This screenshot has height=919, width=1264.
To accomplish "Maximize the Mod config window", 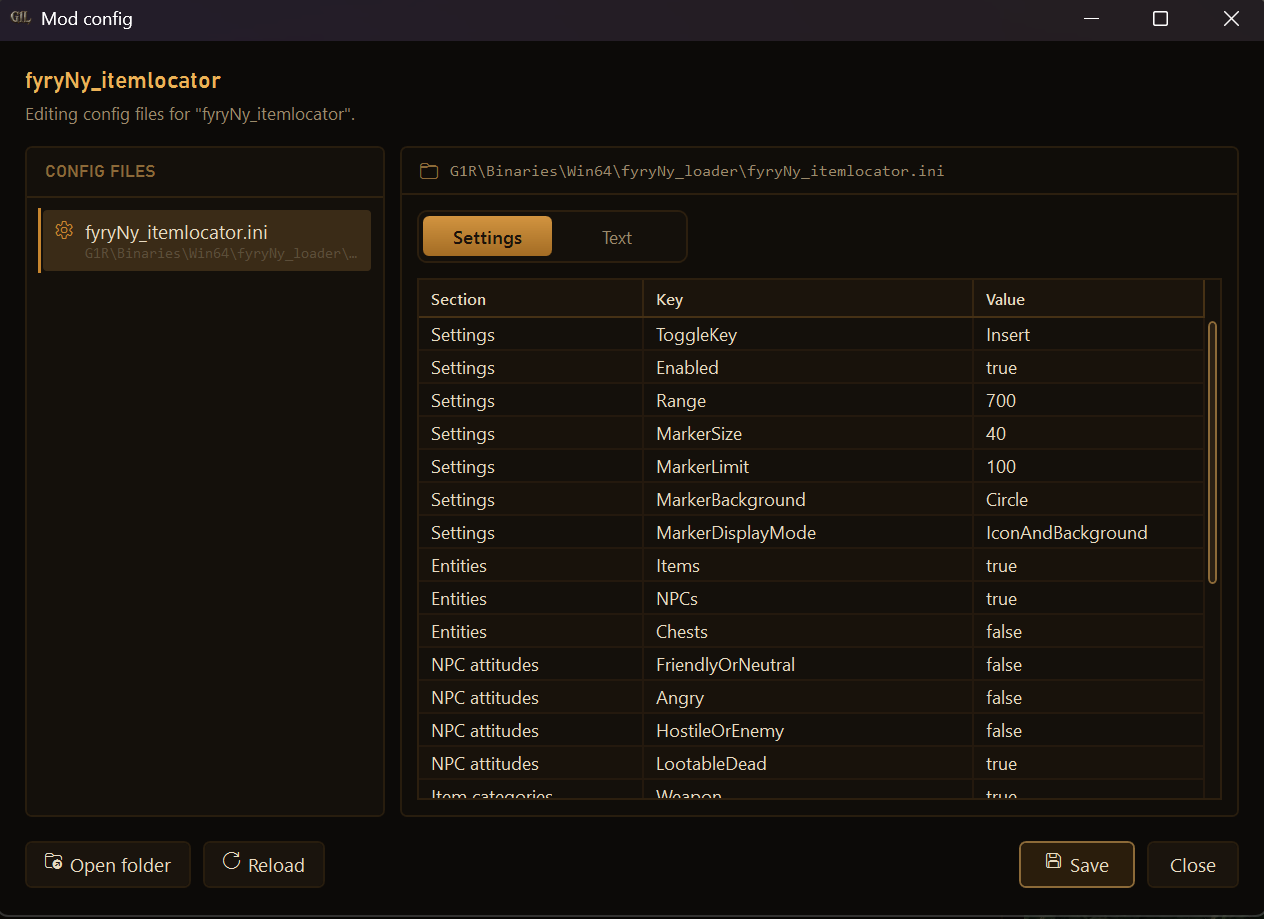I will pos(1160,19).
